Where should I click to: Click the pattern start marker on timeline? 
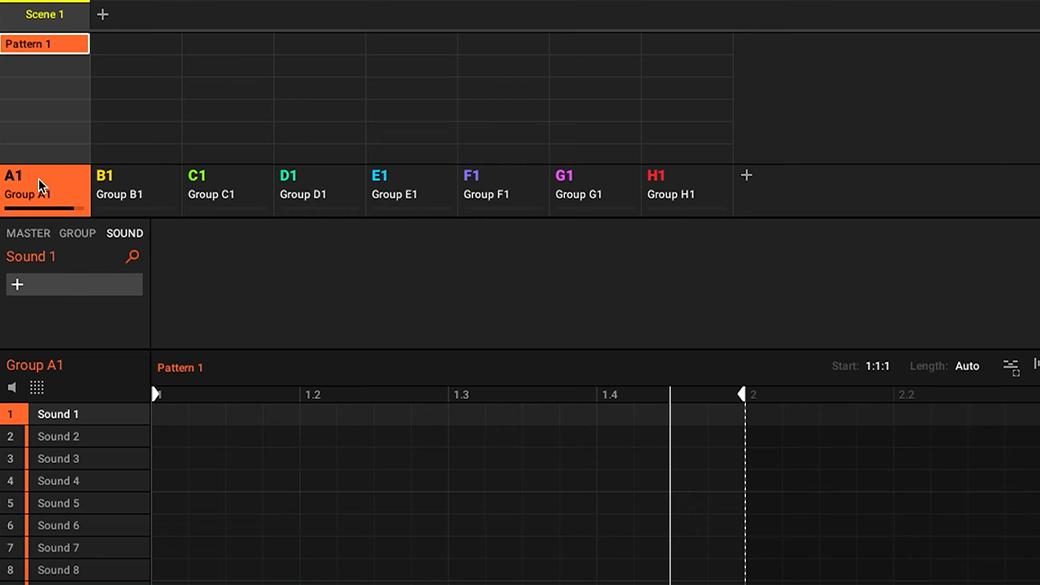(156, 394)
